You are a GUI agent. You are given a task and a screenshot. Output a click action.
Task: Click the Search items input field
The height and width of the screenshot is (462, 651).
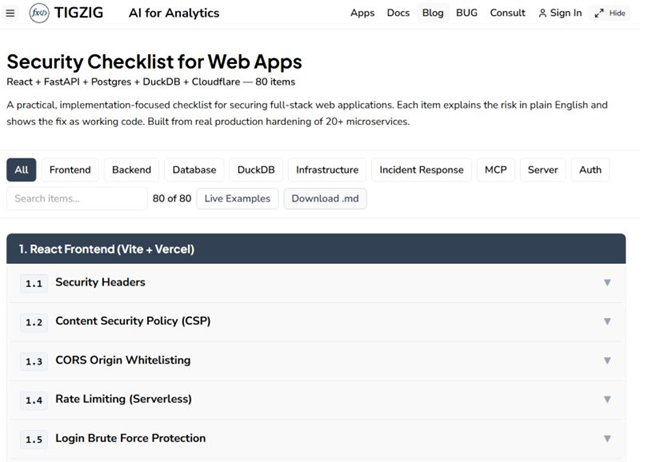coord(76,199)
